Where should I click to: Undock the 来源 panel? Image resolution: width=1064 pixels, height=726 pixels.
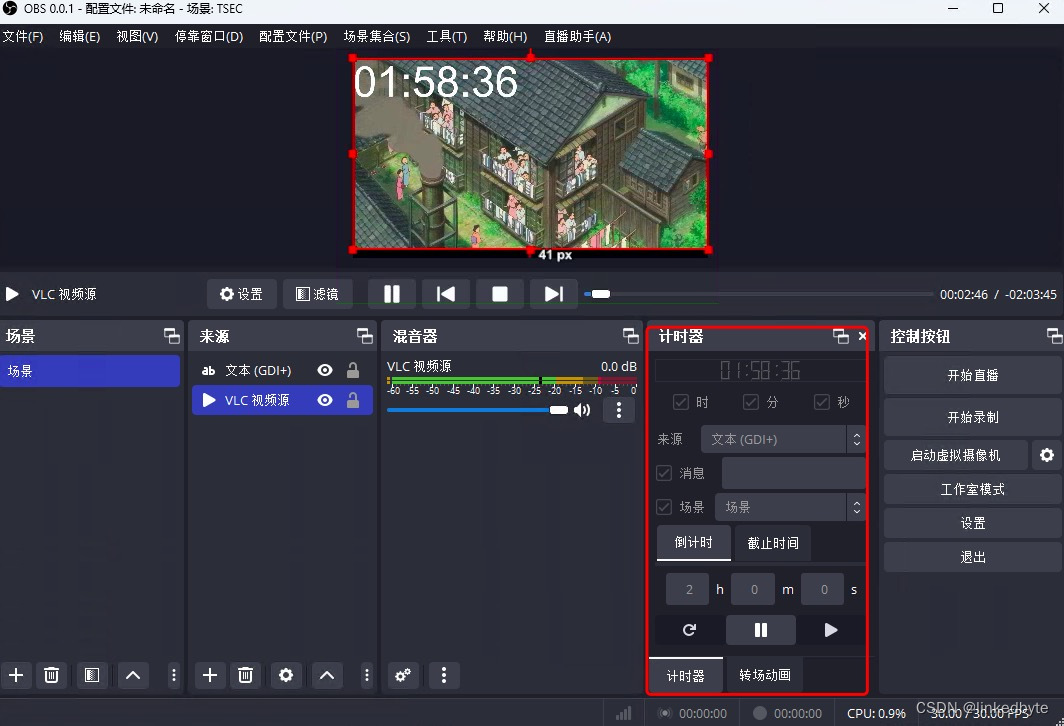coord(365,336)
